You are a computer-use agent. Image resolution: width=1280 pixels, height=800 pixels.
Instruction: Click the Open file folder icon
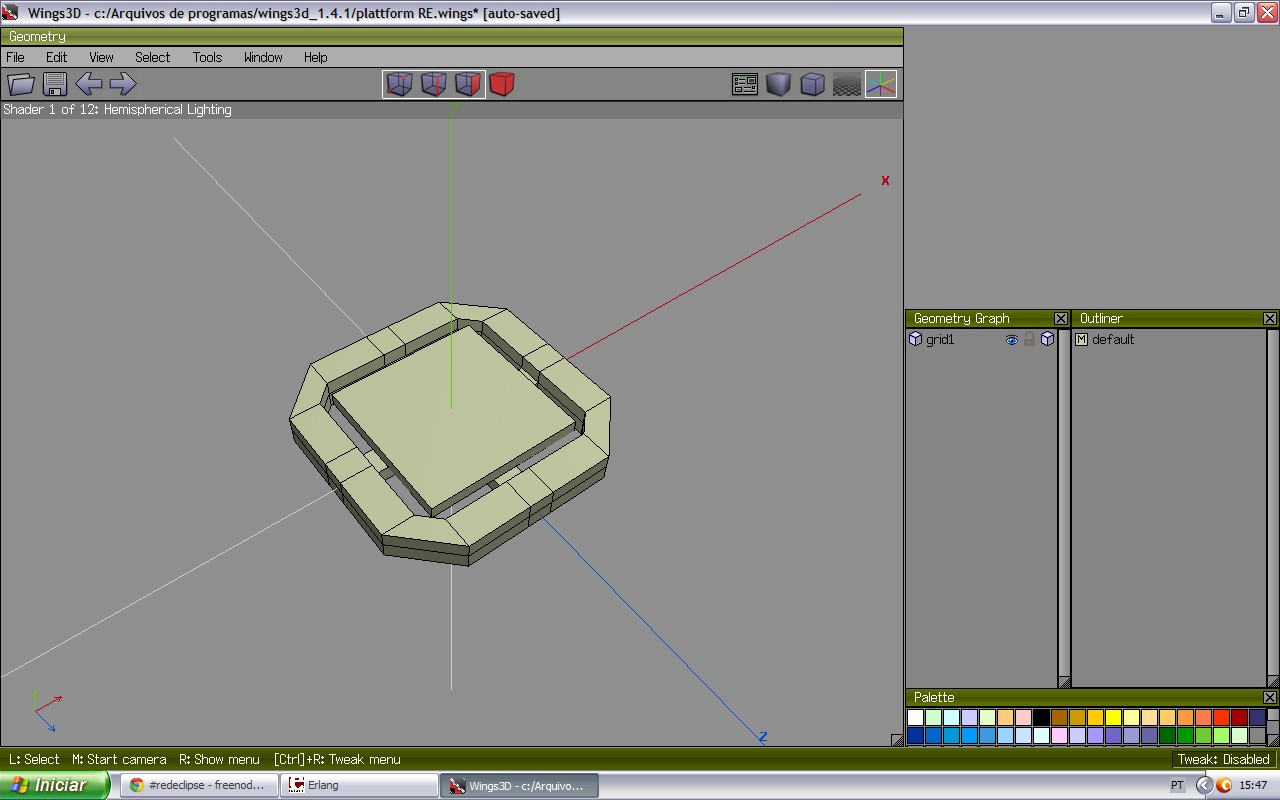point(21,85)
